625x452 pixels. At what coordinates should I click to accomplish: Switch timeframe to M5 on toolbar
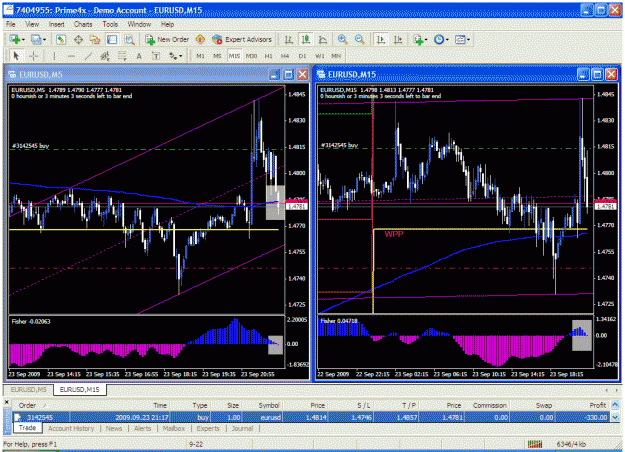[217, 56]
